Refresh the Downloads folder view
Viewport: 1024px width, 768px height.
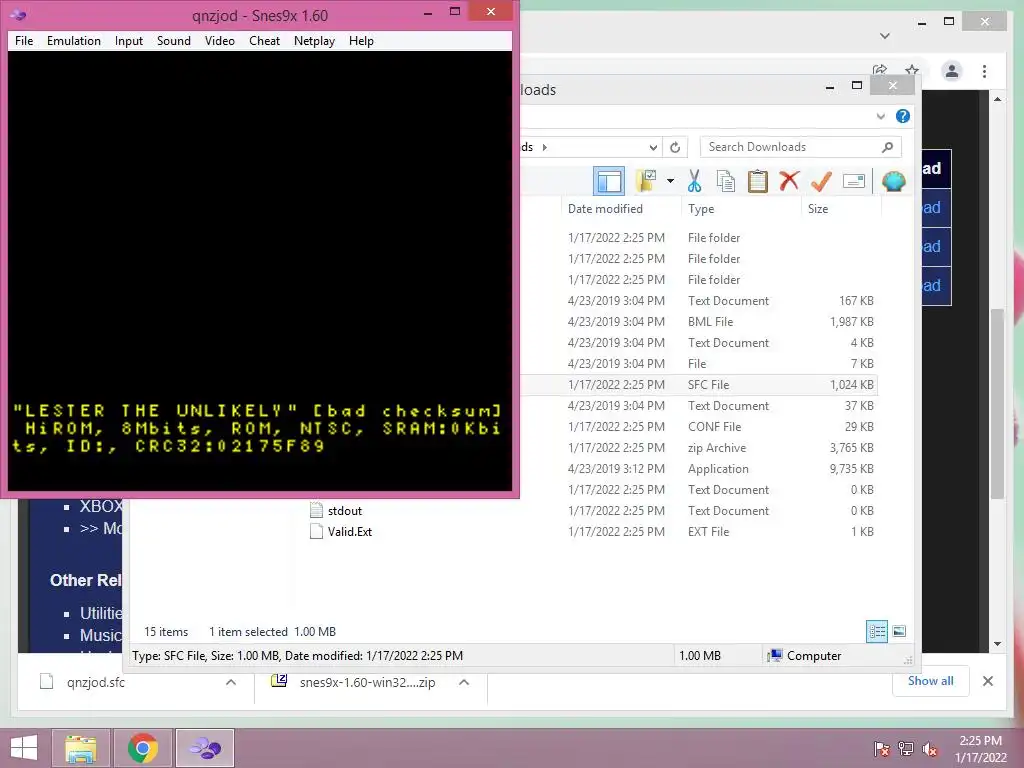tap(675, 147)
